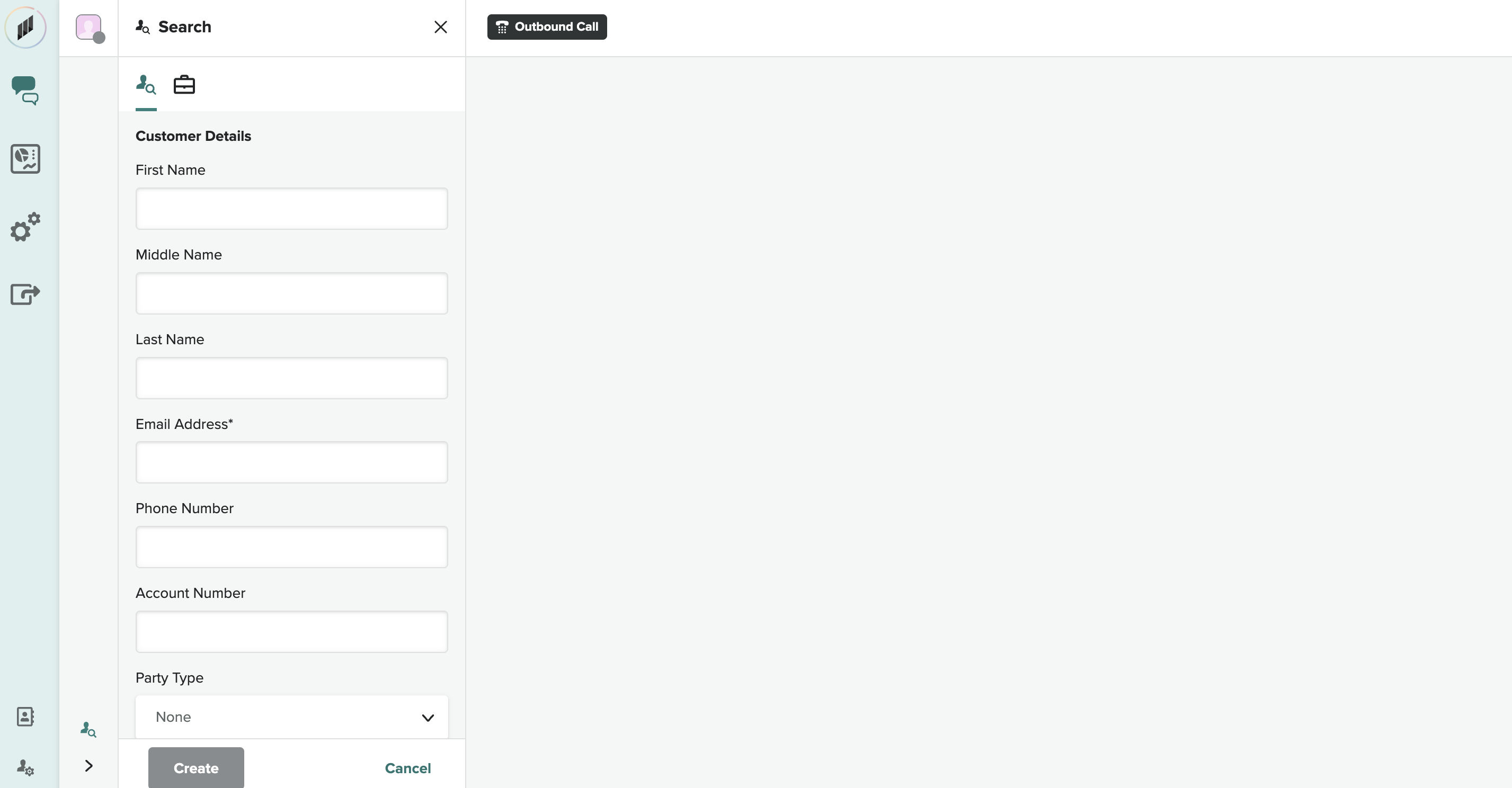
Task: Open the contacts address book icon
Action: (x=25, y=717)
